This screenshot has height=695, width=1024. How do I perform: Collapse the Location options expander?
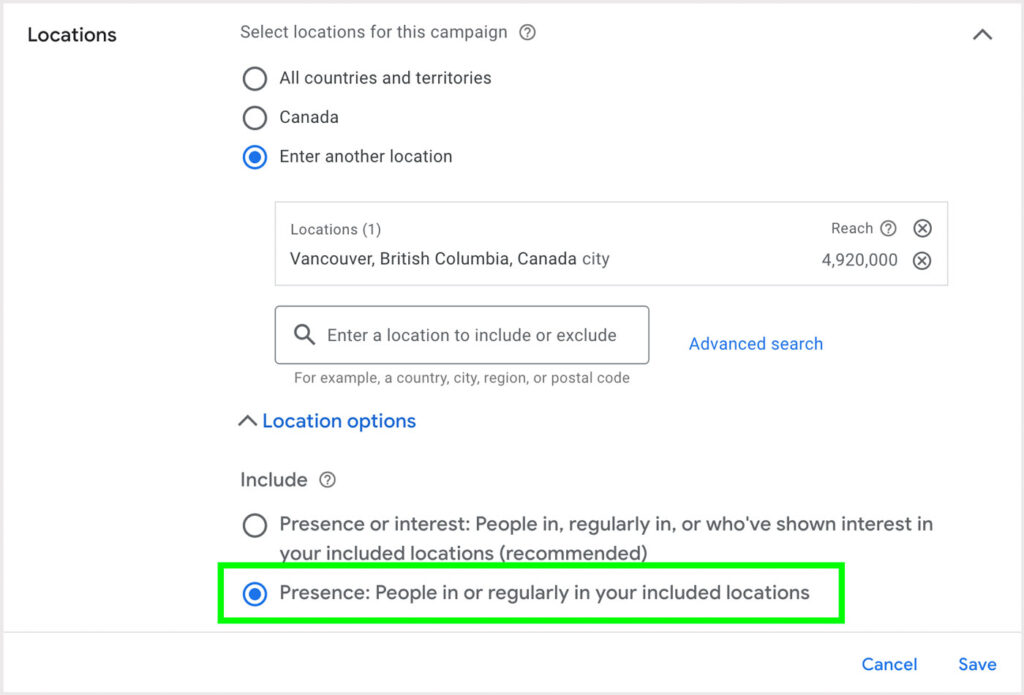click(328, 421)
